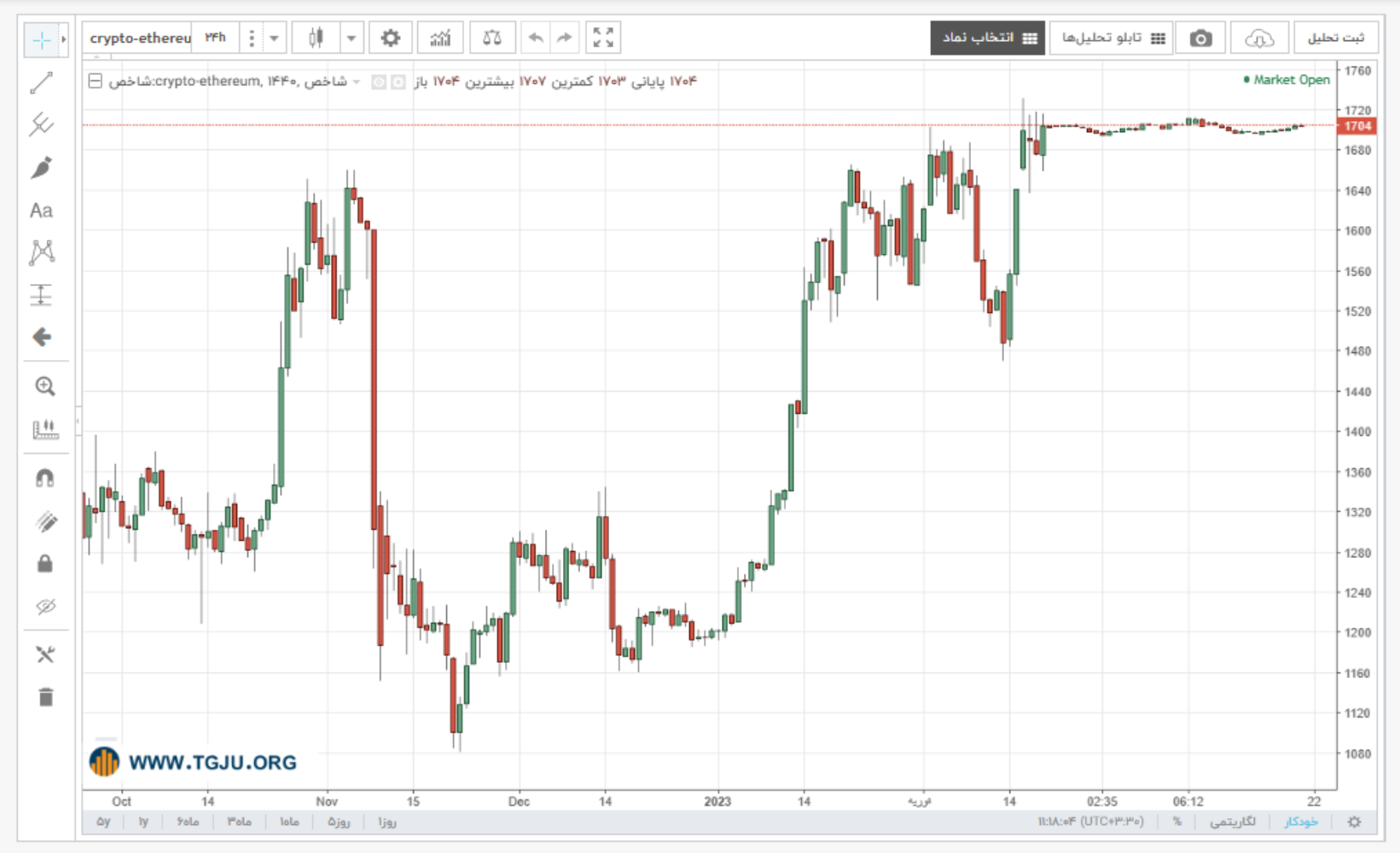The width and height of the screenshot is (1400, 853).
Task: Enter fullscreen mode with the expand icon
Action: [603, 38]
